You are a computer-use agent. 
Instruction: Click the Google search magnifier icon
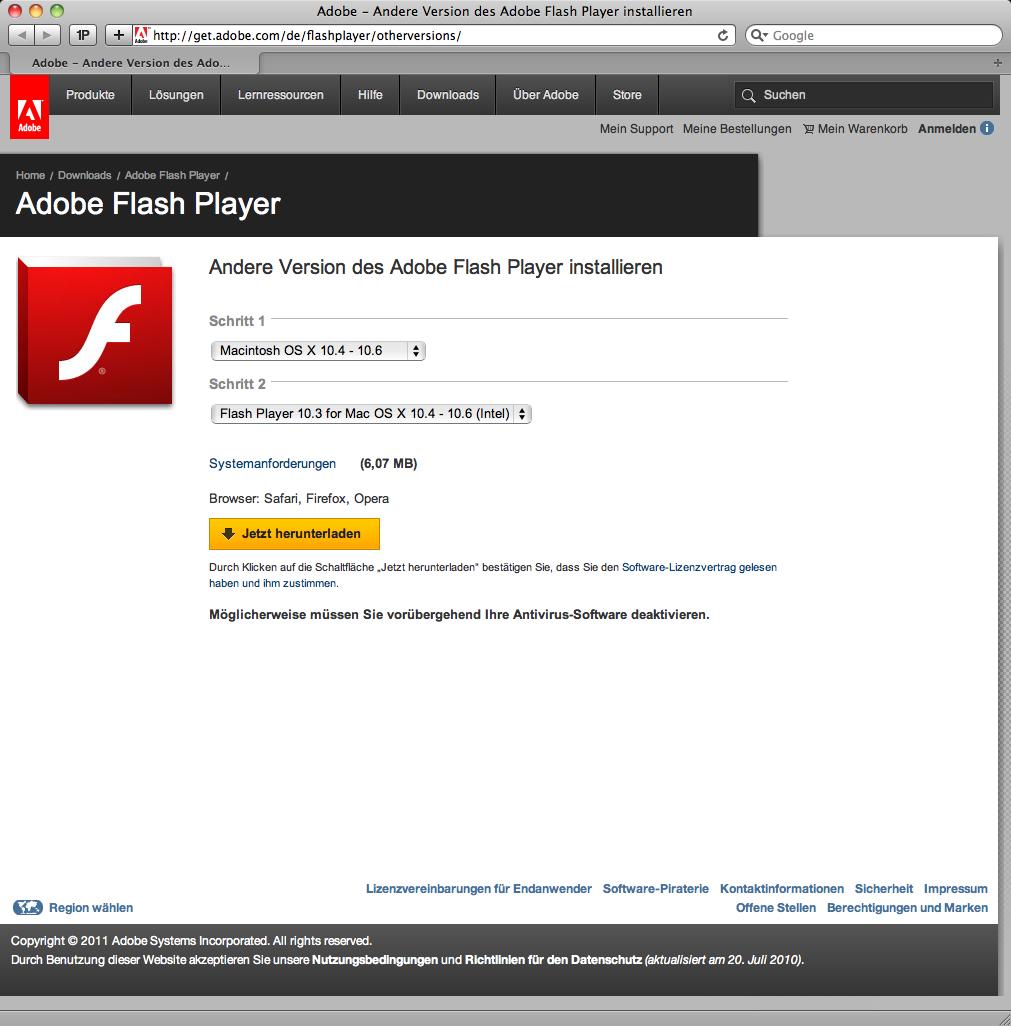[758, 35]
